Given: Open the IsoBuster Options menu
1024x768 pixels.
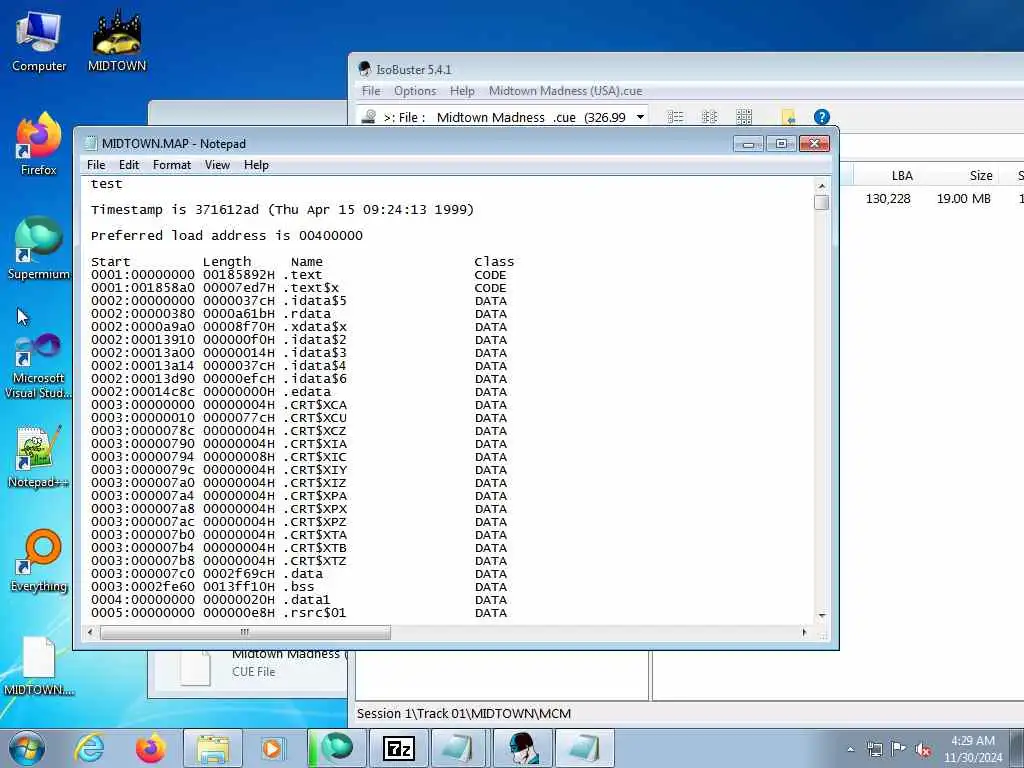Looking at the screenshot, I should (x=415, y=91).
